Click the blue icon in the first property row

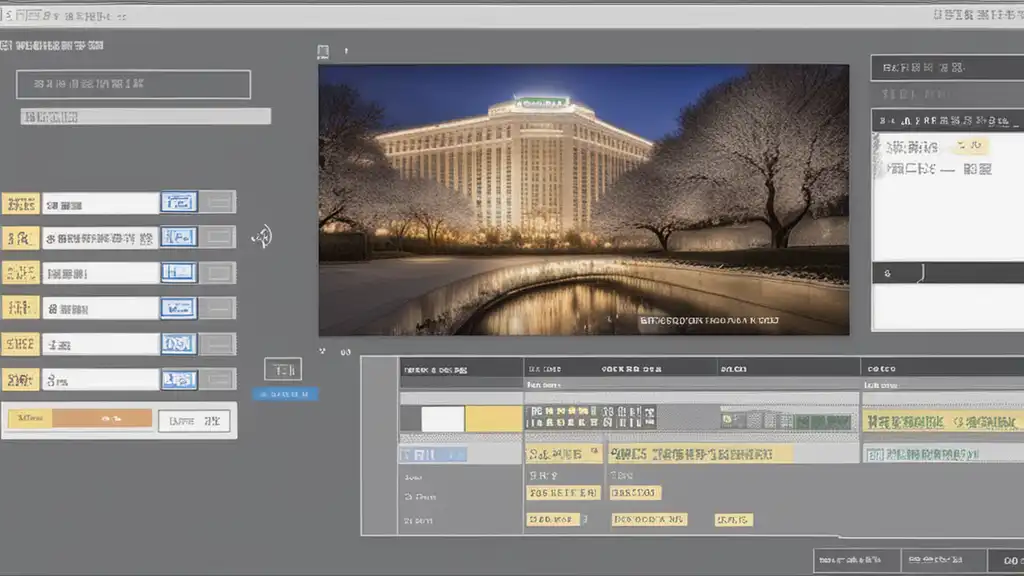pos(179,202)
